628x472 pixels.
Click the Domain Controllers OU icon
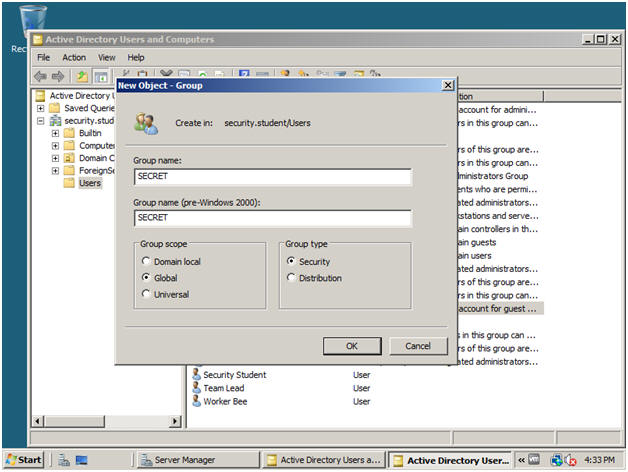click(69, 158)
